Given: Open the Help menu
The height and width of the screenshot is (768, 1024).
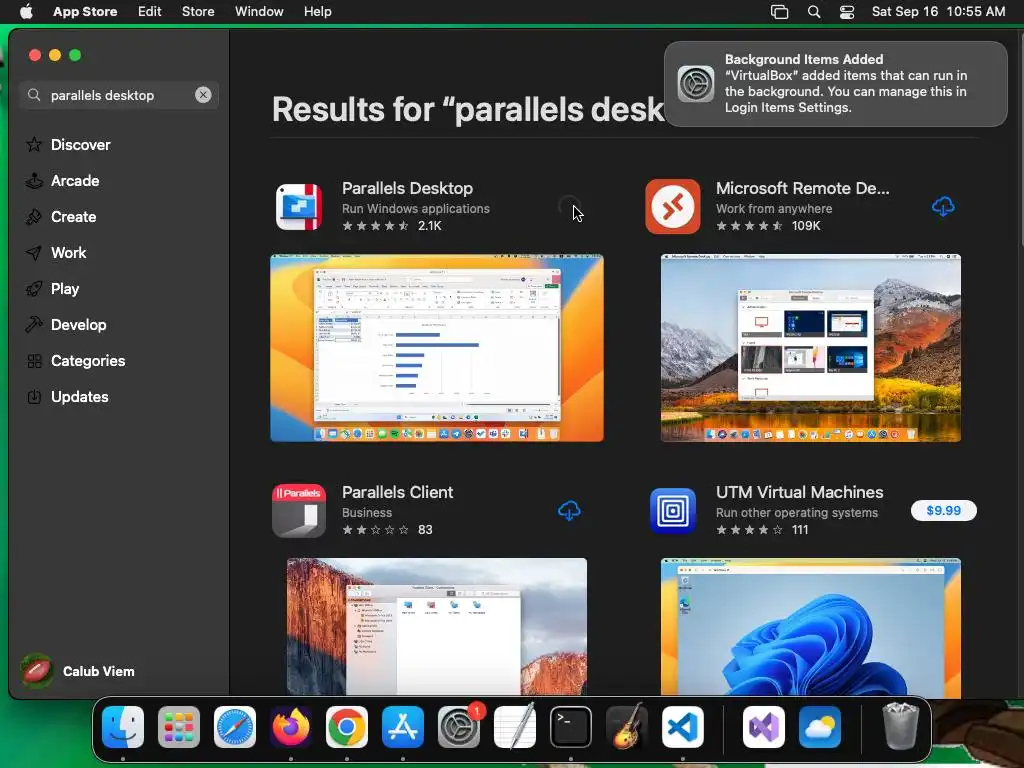Looking at the screenshot, I should pos(317,12).
